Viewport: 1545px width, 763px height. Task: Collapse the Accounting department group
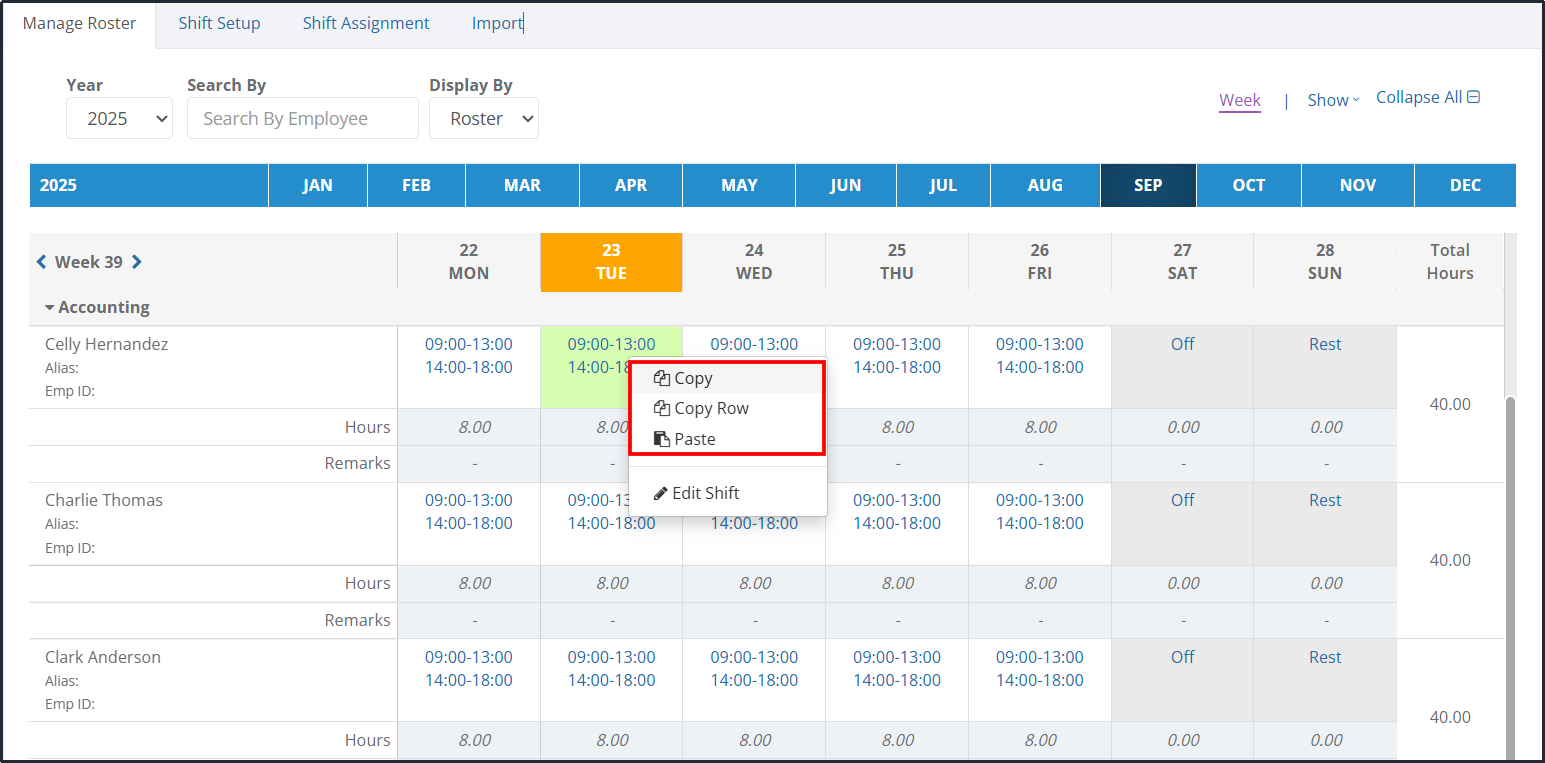(50, 308)
